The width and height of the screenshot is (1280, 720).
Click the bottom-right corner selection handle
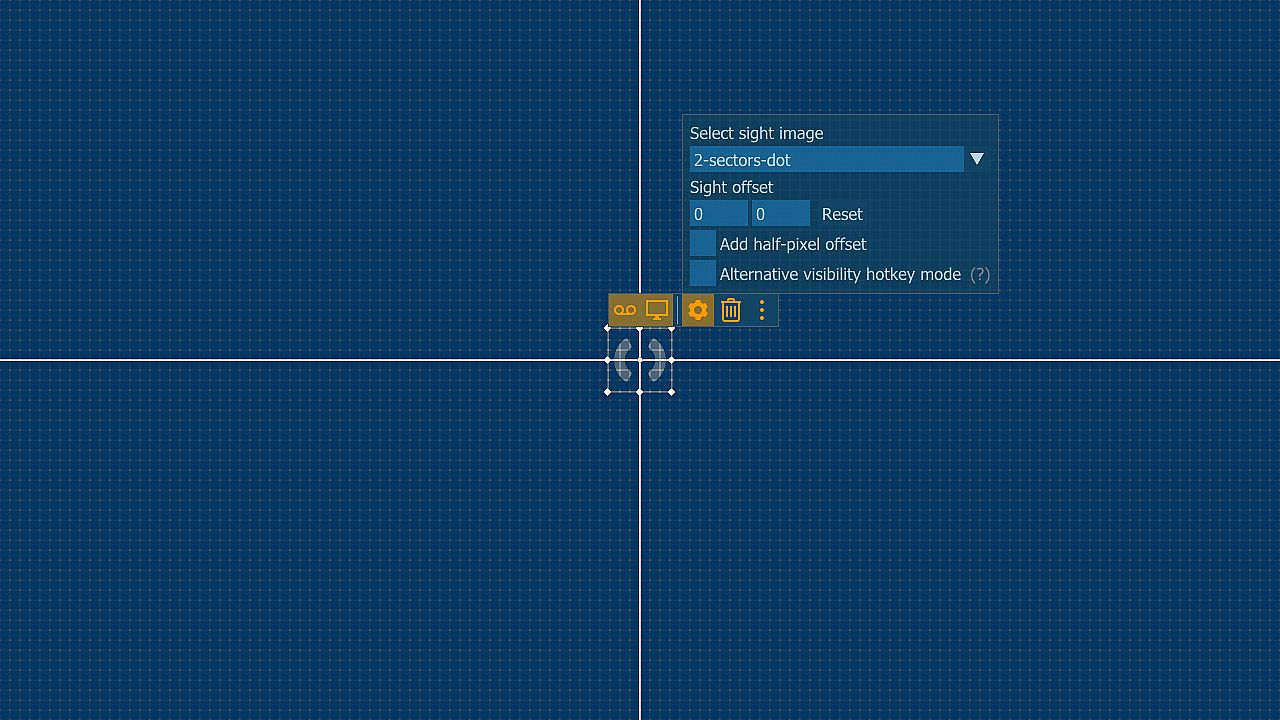(671, 392)
